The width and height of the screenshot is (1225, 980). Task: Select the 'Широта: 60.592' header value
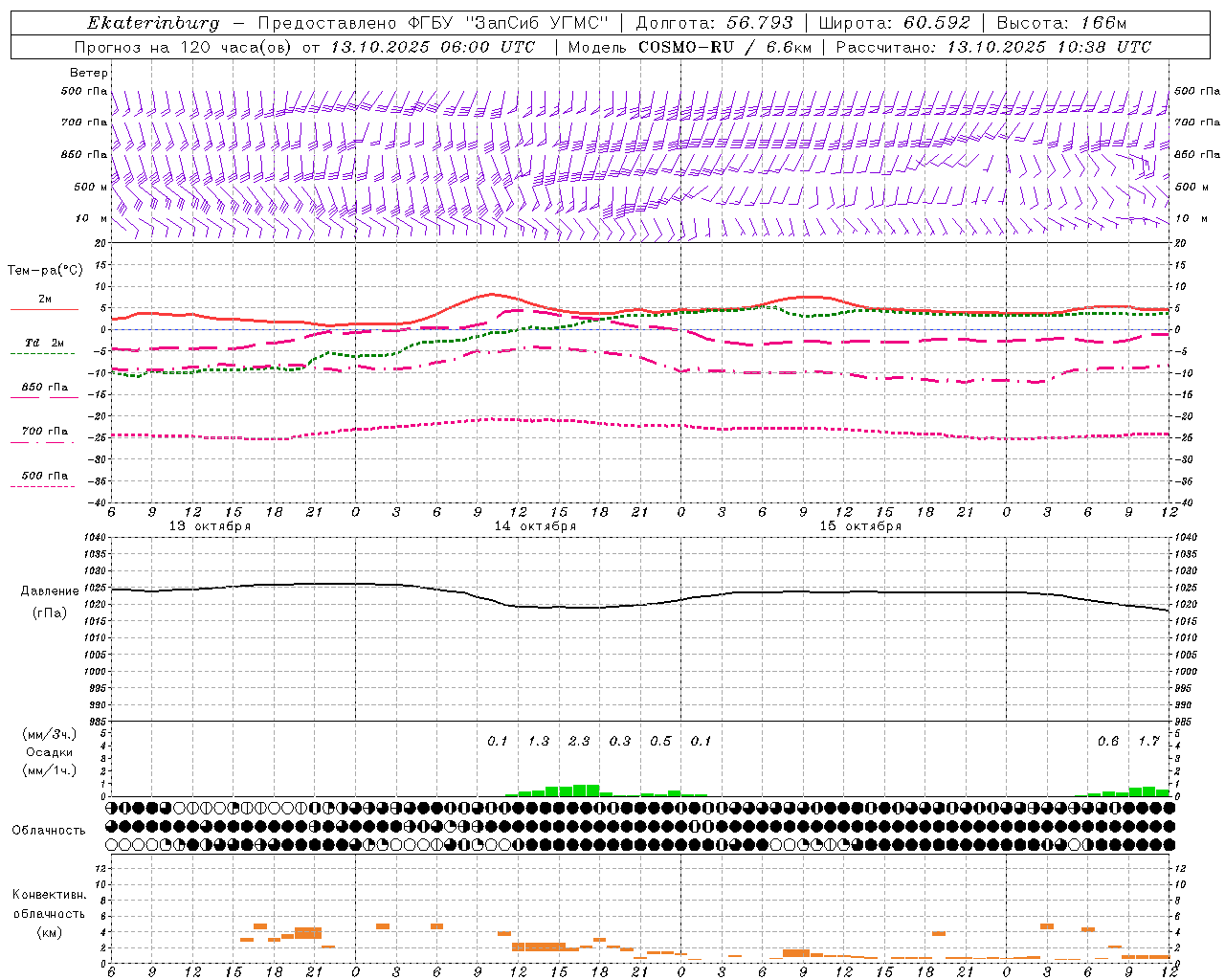tap(897, 23)
